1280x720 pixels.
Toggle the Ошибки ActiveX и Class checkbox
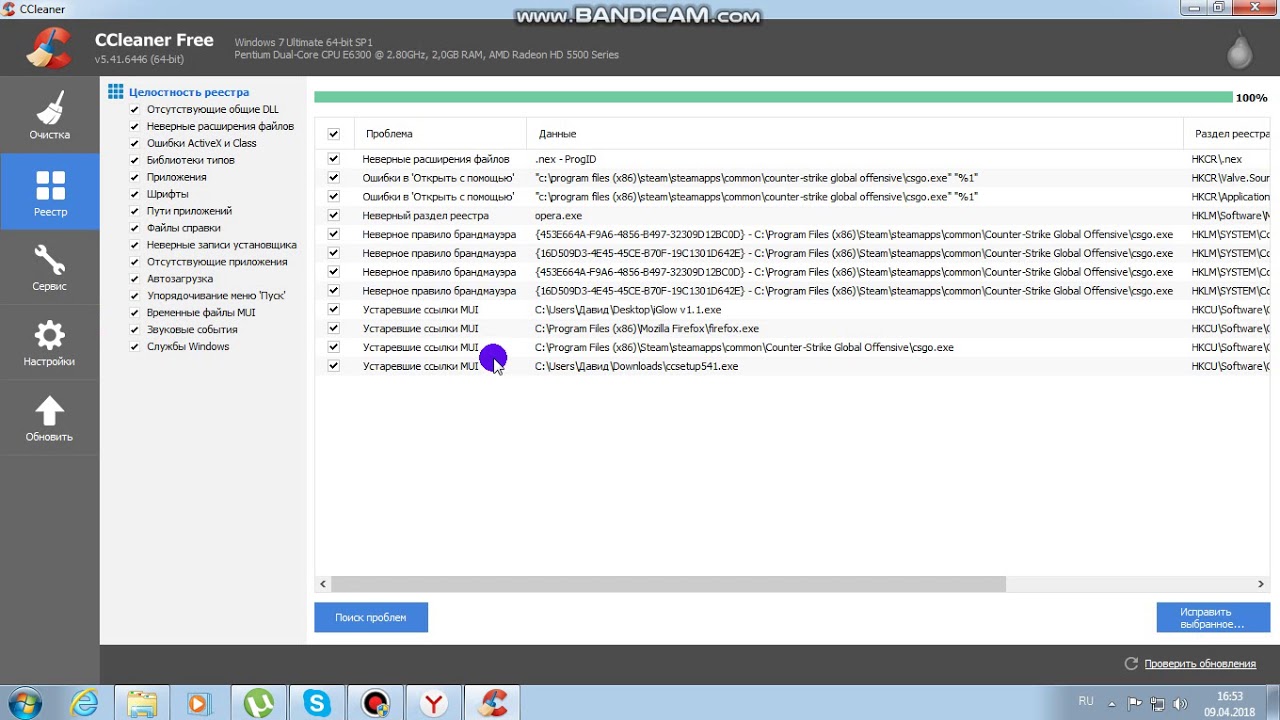[135, 144]
